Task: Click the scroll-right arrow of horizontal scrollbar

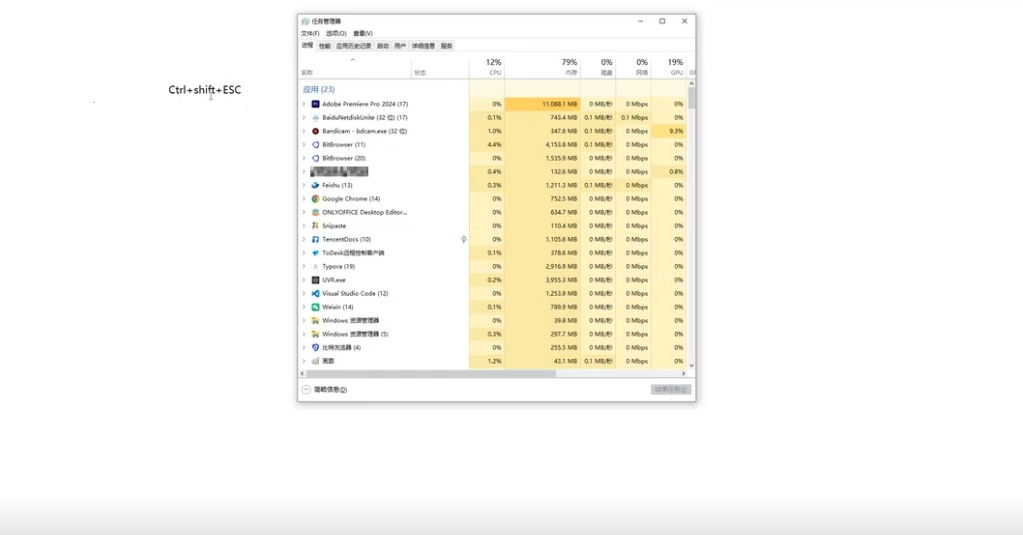Action: click(684, 374)
